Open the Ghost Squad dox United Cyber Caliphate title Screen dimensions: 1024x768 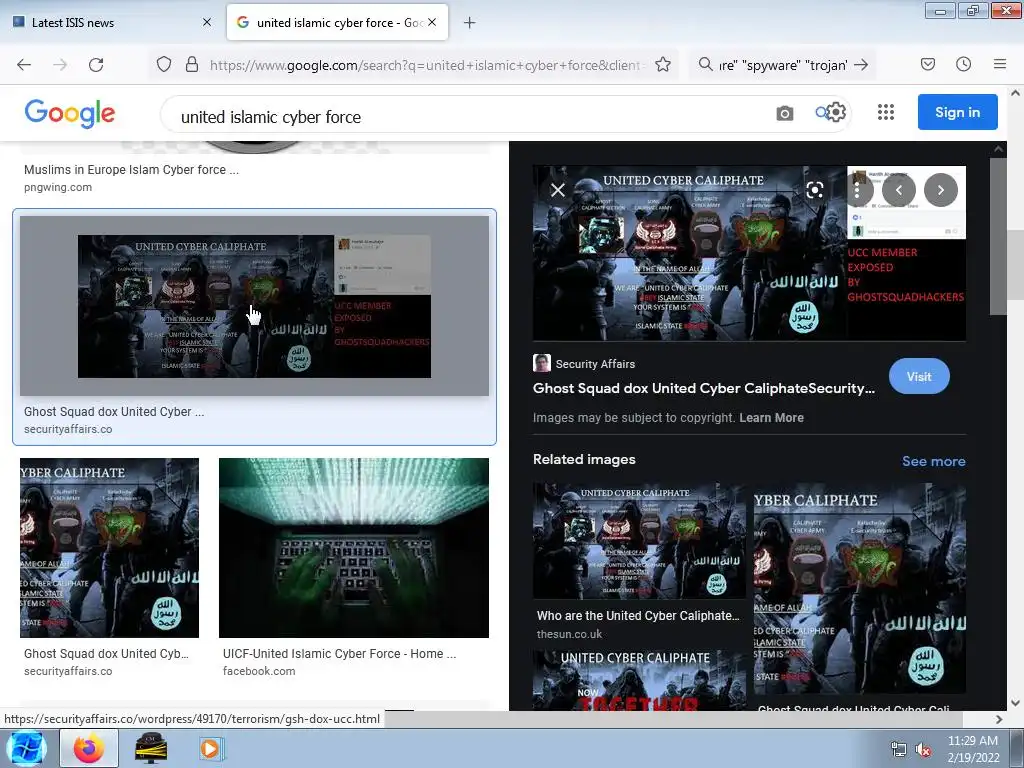703,388
